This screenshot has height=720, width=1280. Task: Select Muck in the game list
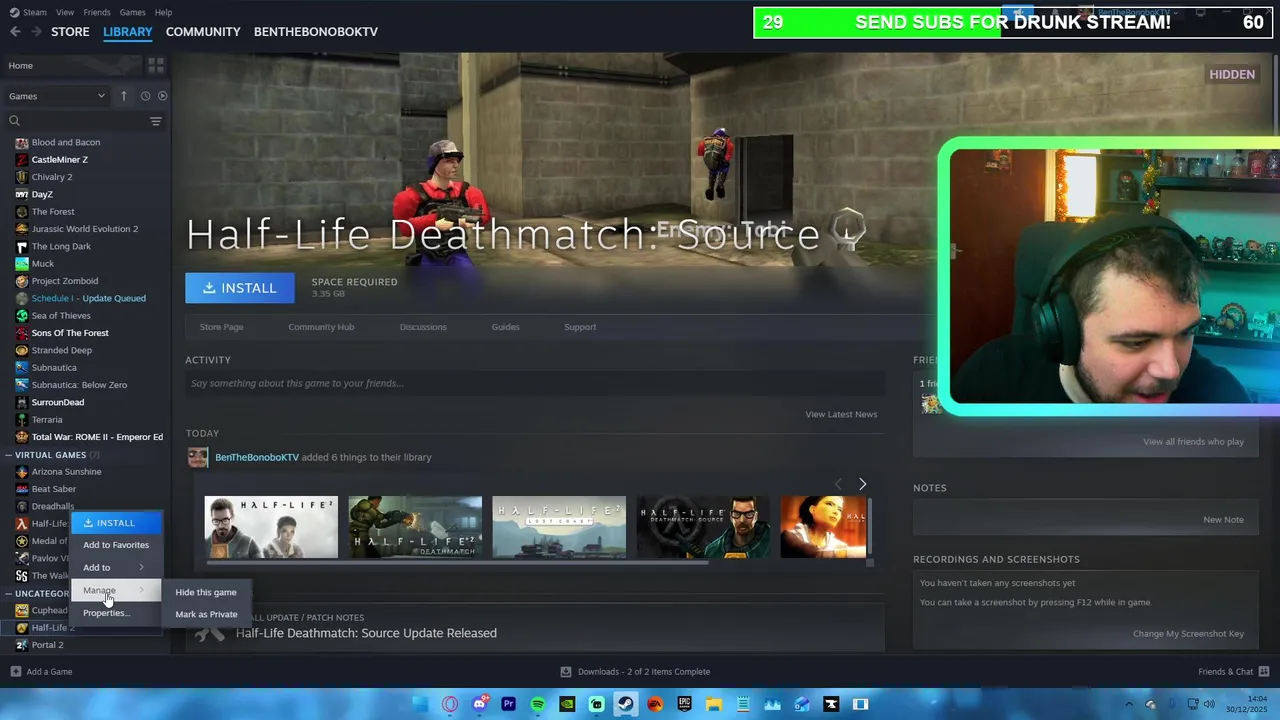[43, 263]
